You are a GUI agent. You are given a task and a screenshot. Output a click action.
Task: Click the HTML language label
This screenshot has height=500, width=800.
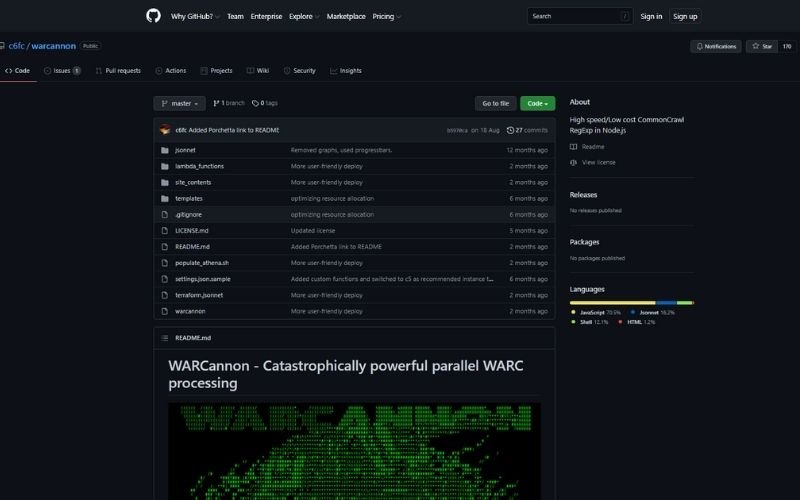tap(634, 322)
